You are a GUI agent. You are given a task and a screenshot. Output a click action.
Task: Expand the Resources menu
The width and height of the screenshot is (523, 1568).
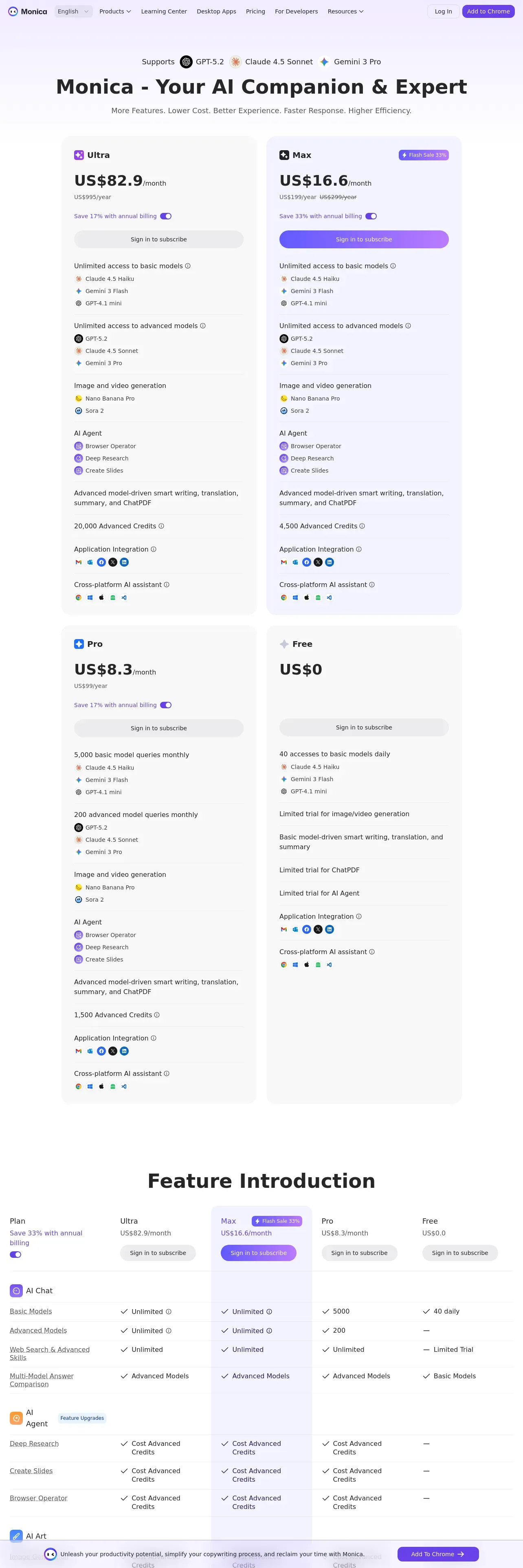pos(345,11)
